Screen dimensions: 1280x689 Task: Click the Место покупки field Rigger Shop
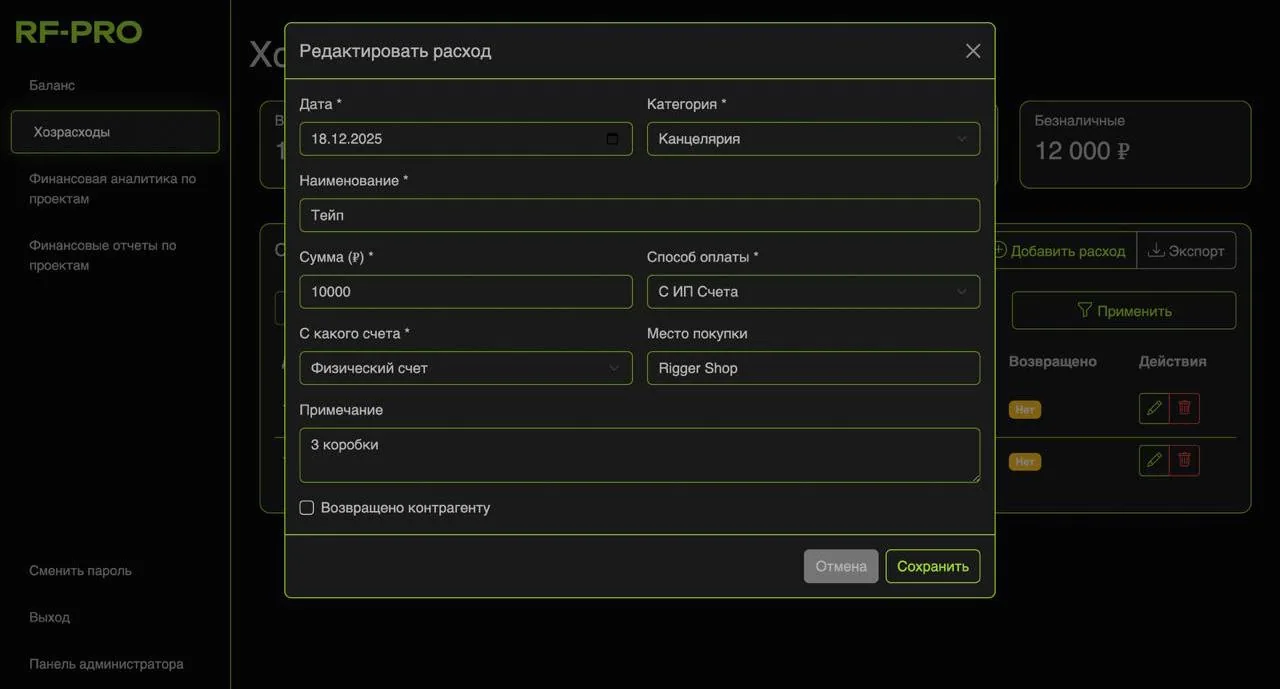(x=813, y=368)
